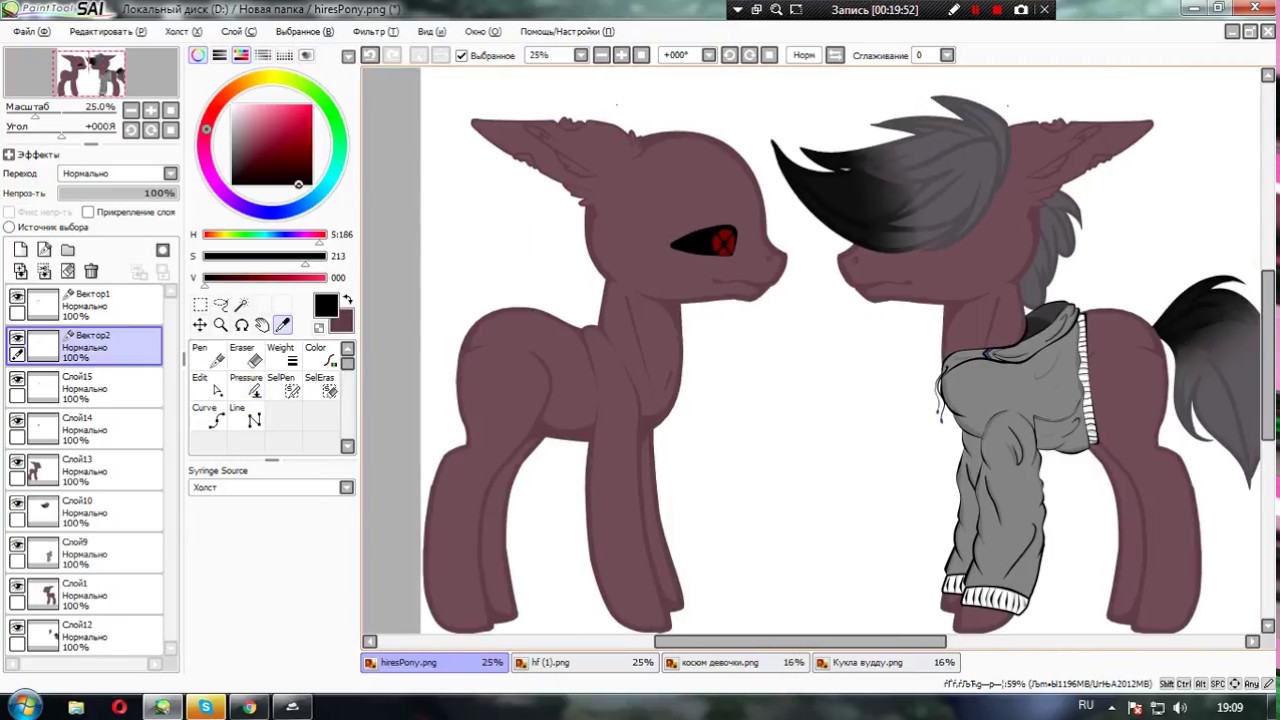Screen dimensions: 1280x720
Task: Choose the vector Eraser tool
Action: pos(246,355)
